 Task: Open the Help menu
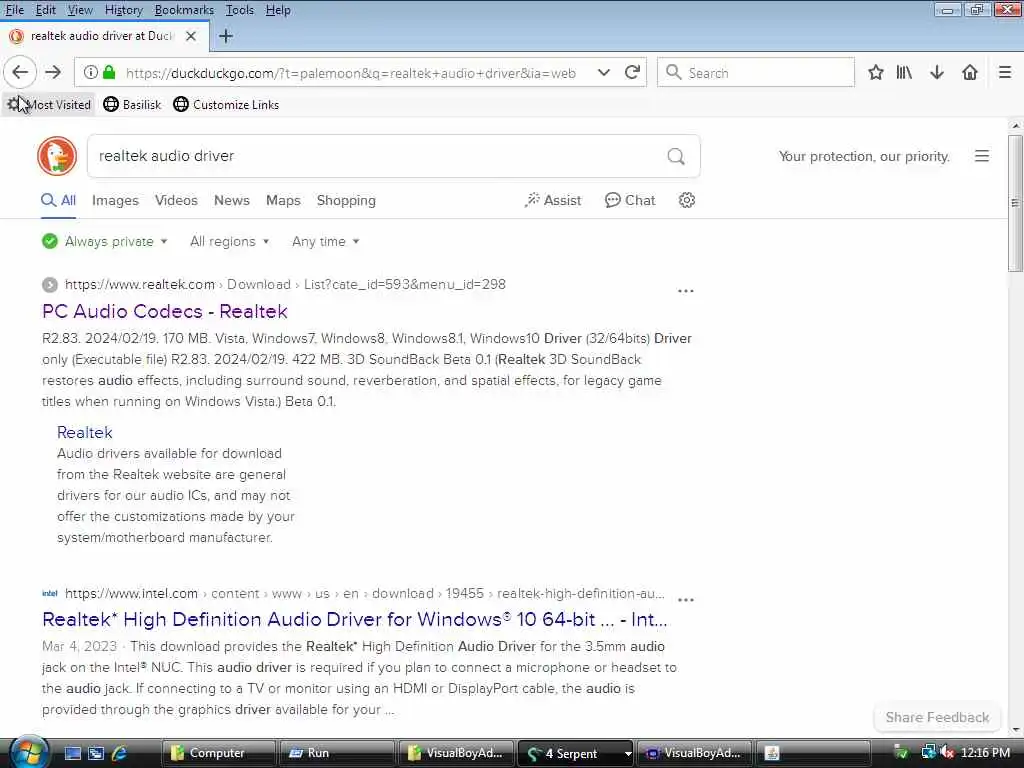click(278, 10)
